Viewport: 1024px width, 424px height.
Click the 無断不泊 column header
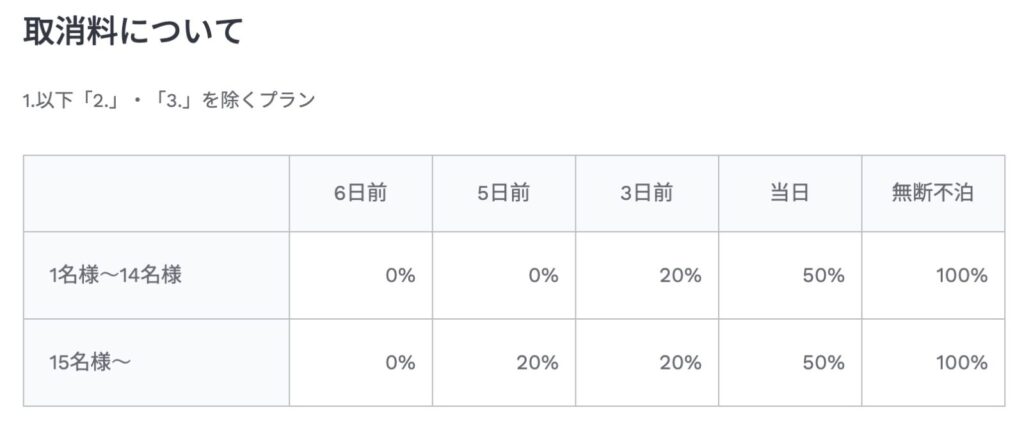932,194
